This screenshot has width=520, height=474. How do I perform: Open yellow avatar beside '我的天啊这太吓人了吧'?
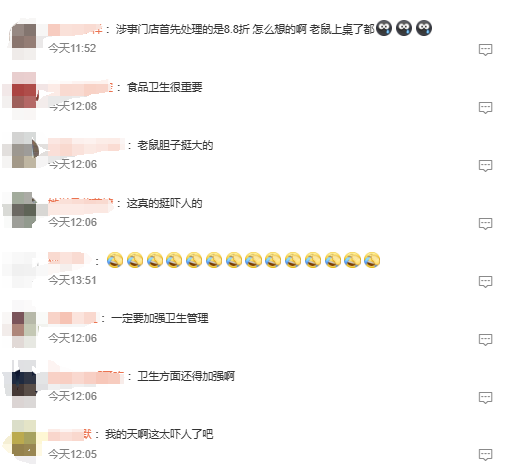24,438
